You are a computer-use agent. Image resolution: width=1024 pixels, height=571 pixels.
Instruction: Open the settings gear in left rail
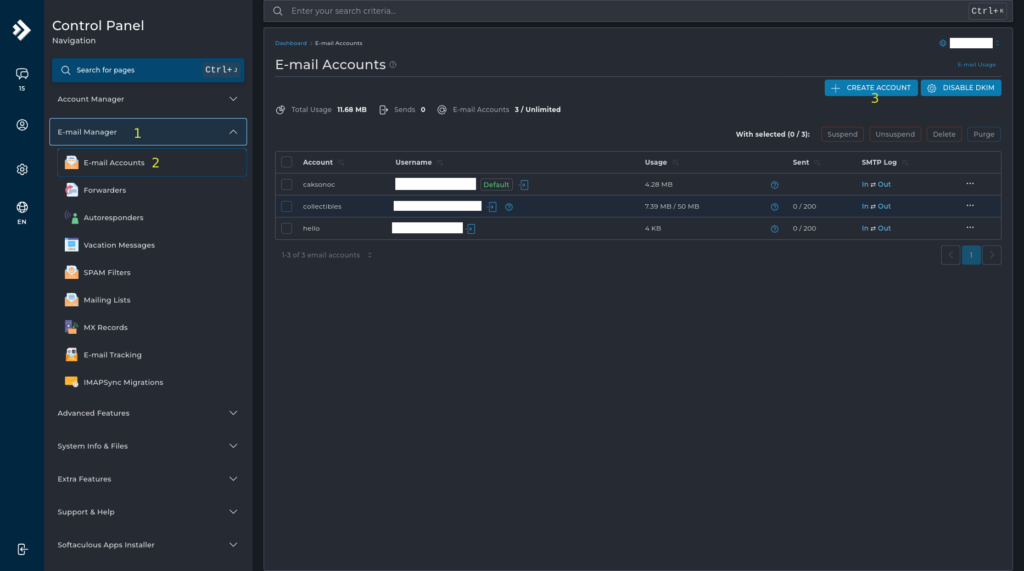pos(22,169)
